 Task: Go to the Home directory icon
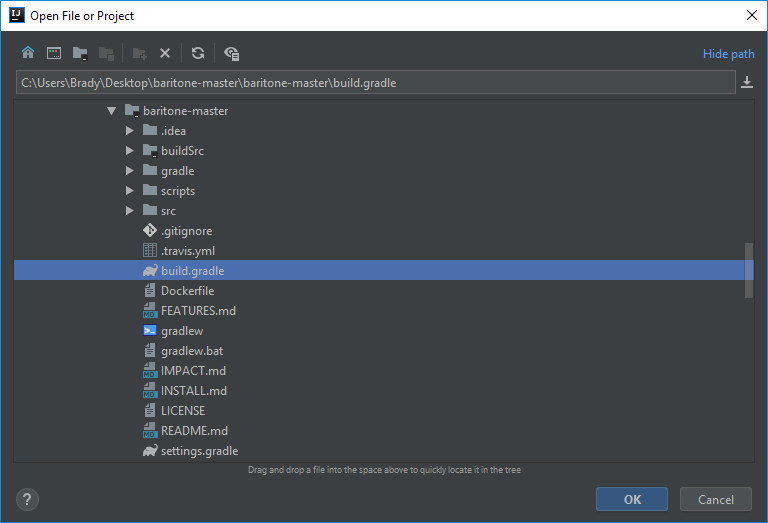point(28,53)
